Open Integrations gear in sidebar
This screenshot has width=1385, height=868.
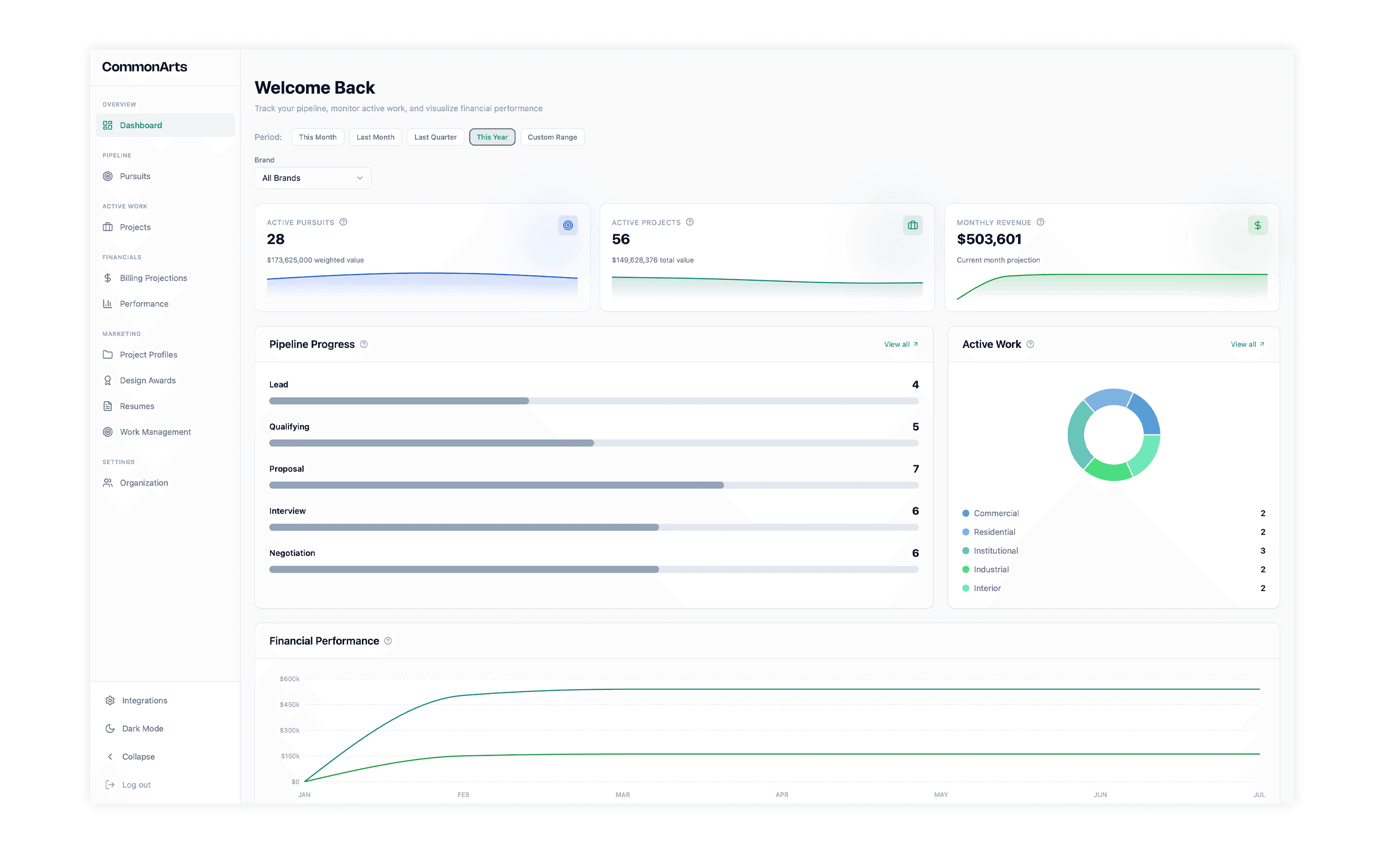(x=110, y=700)
